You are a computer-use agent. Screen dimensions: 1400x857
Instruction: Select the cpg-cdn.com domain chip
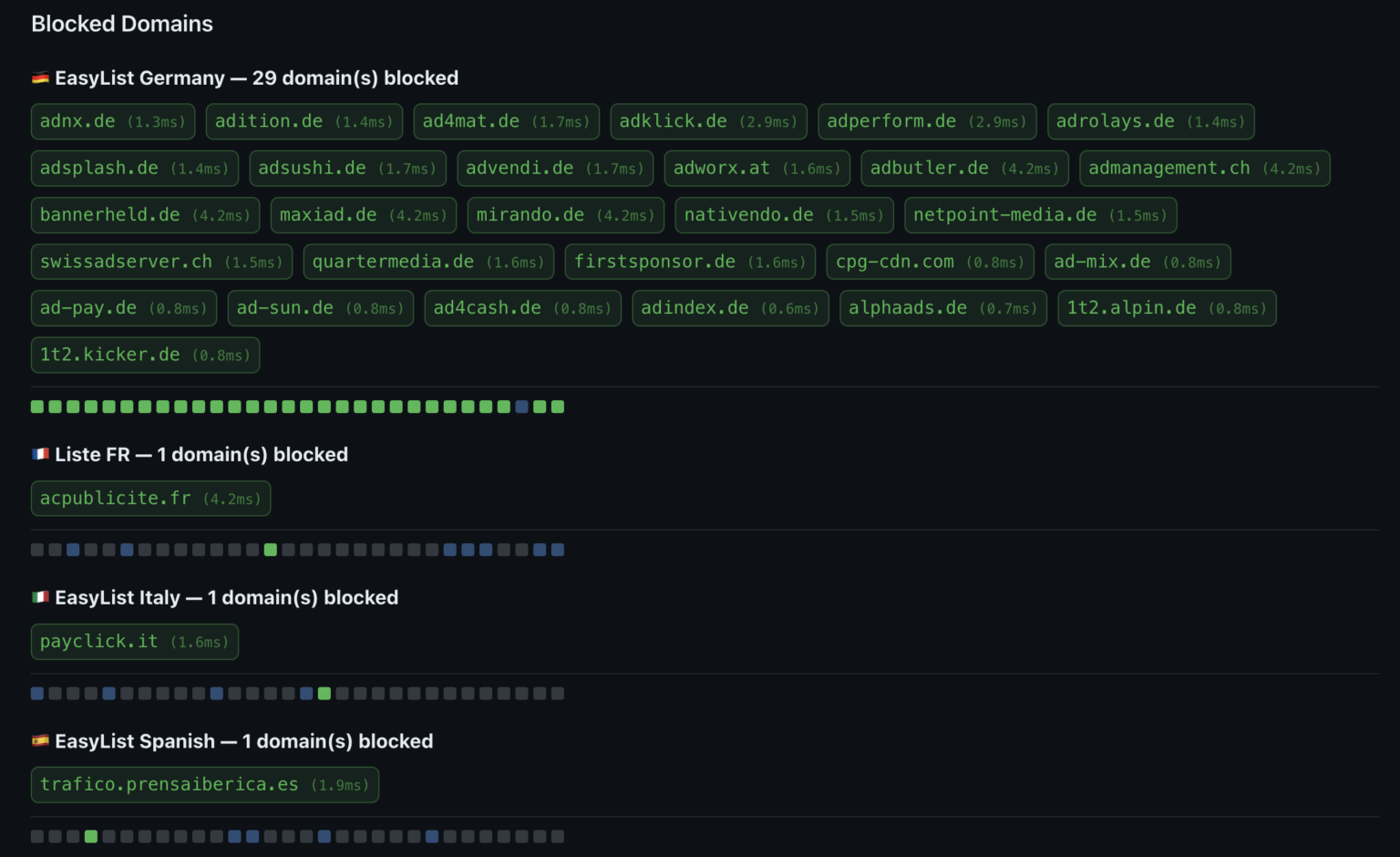pyautogui.click(x=931, y=262)
